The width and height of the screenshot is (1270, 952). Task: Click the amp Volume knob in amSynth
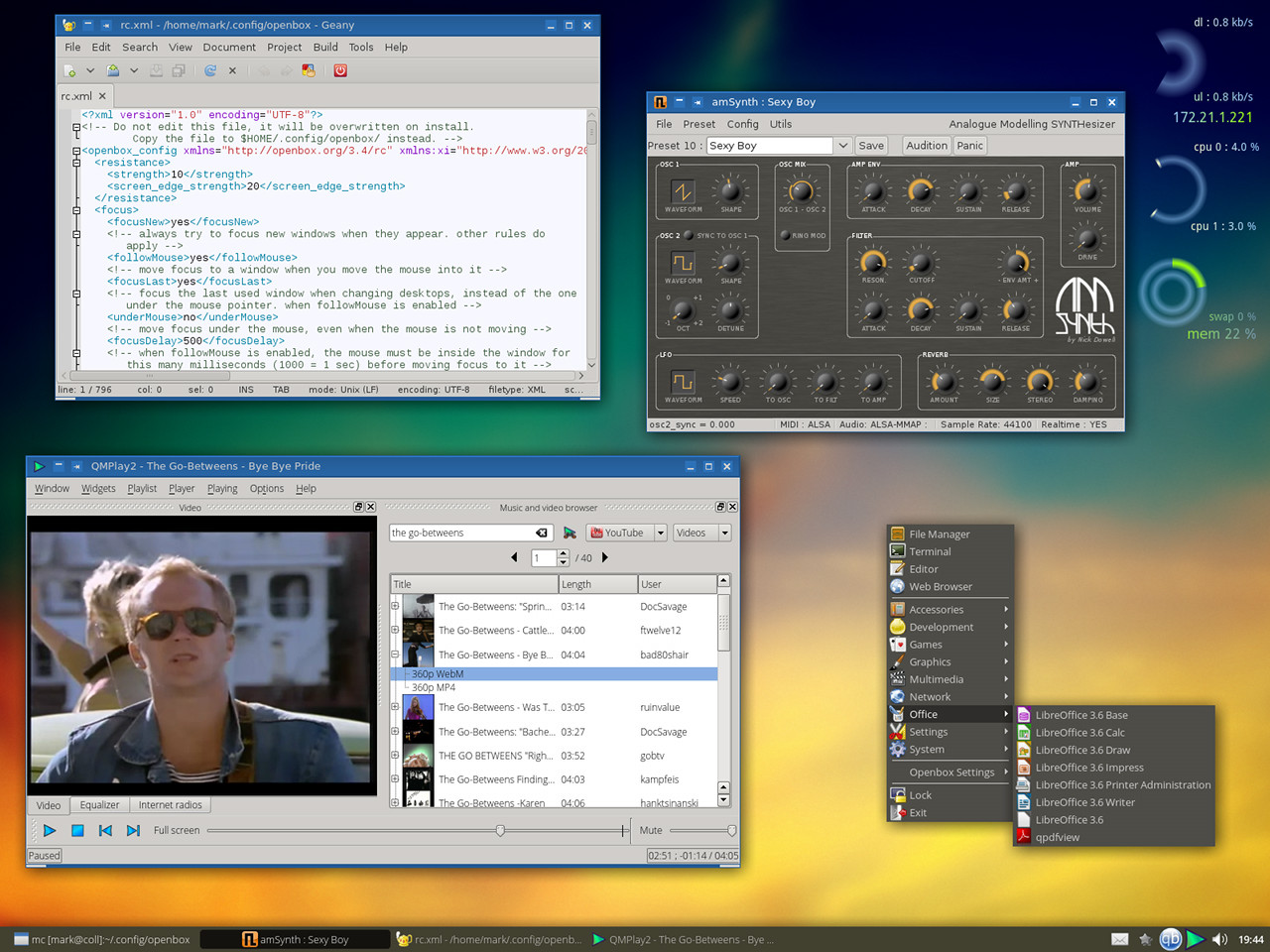[x=1087, y=190]
